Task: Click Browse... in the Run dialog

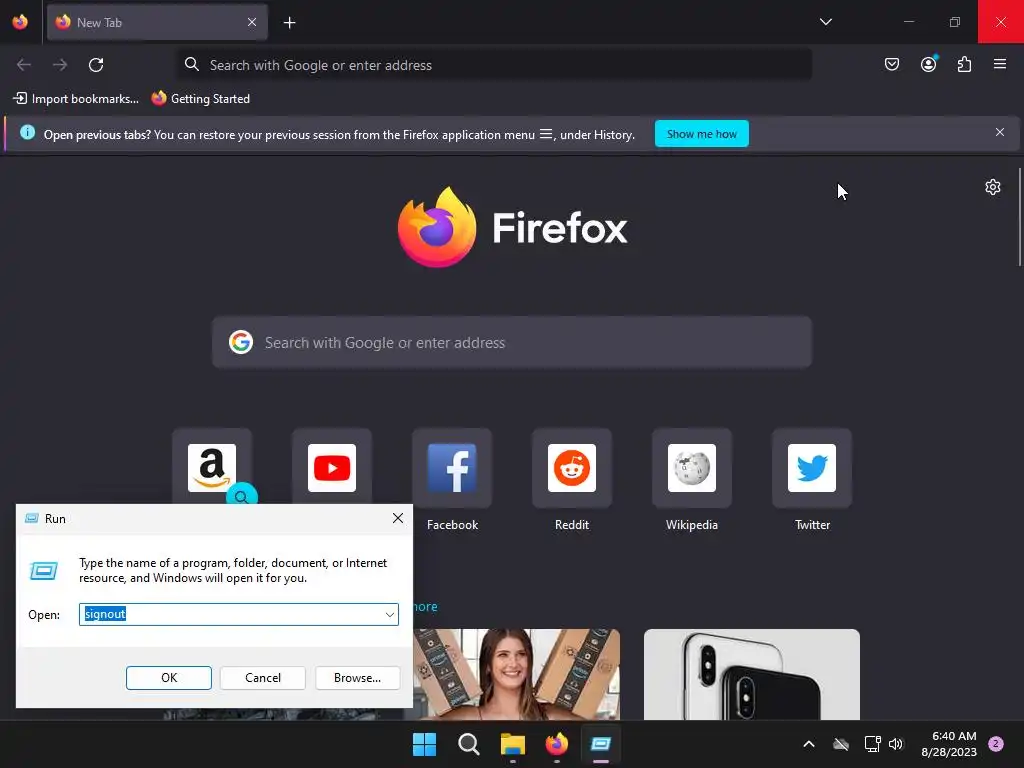Action: point(357,678)
